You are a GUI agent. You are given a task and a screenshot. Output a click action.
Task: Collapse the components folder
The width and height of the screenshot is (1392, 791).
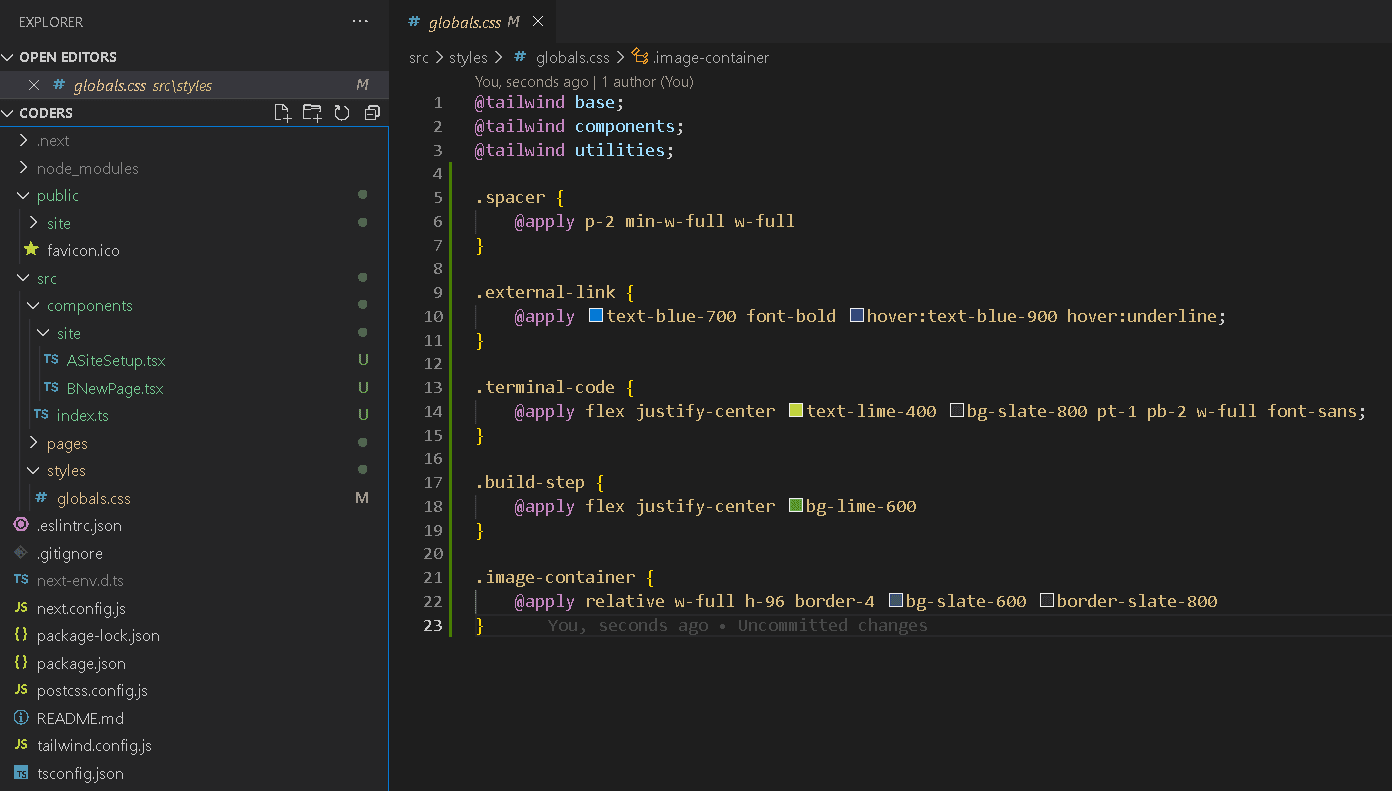(x=89, y=306)
